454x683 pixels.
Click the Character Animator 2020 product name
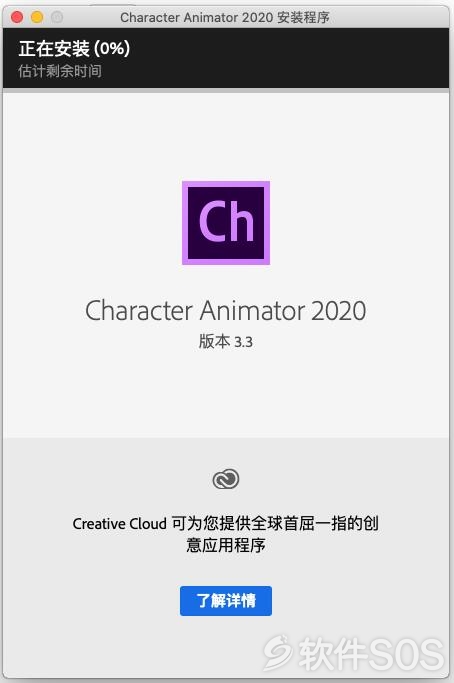(x=226, y=311)
